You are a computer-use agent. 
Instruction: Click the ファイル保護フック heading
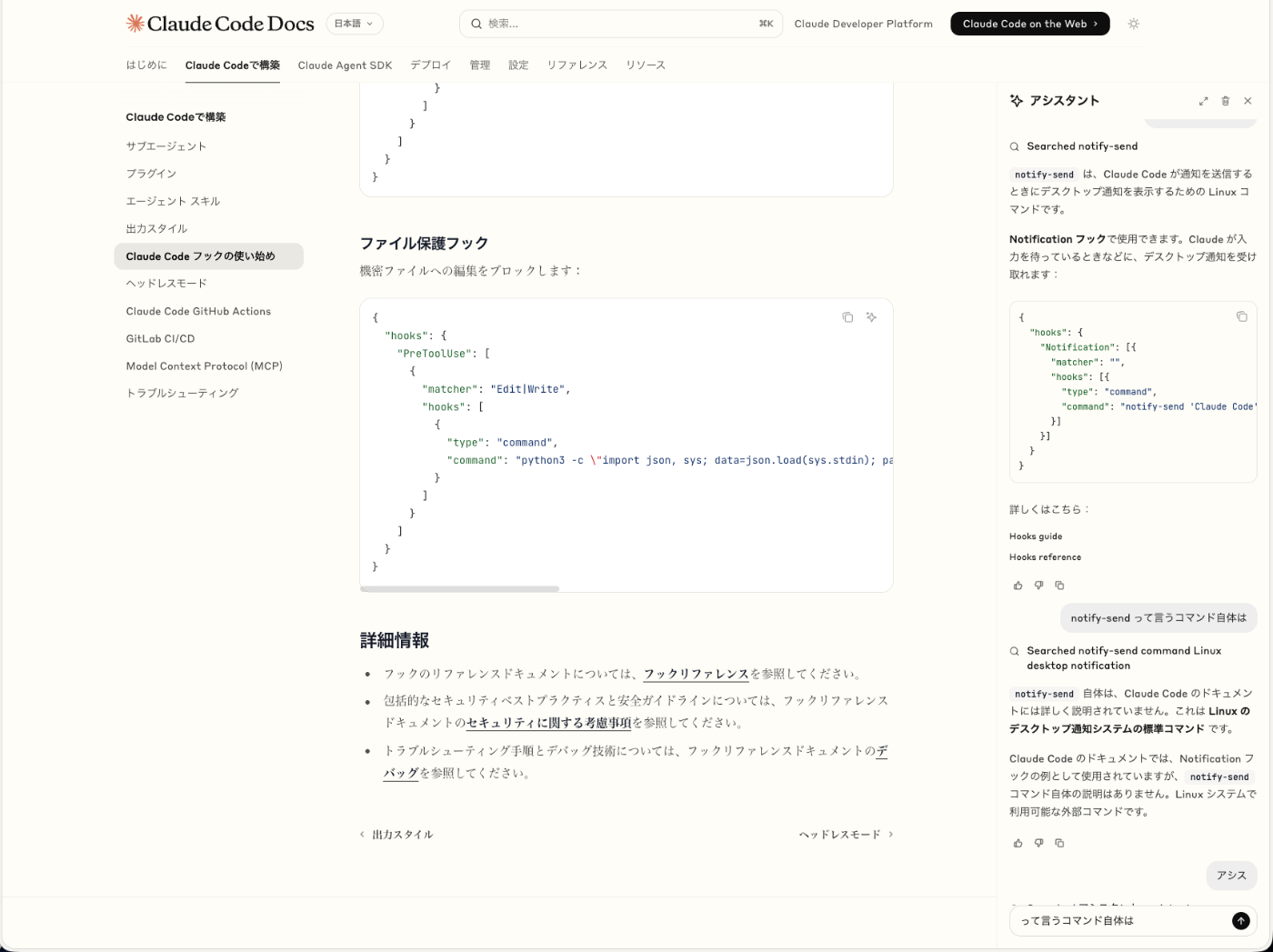pyautogui.click(x=424, y=243)
